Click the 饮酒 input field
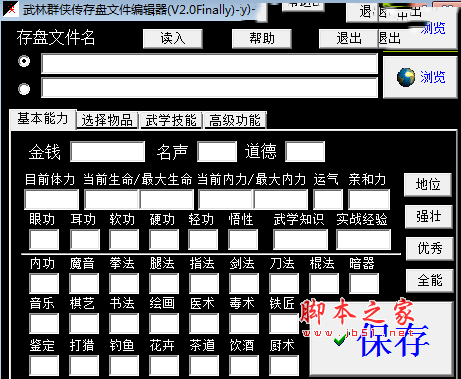 244,365
